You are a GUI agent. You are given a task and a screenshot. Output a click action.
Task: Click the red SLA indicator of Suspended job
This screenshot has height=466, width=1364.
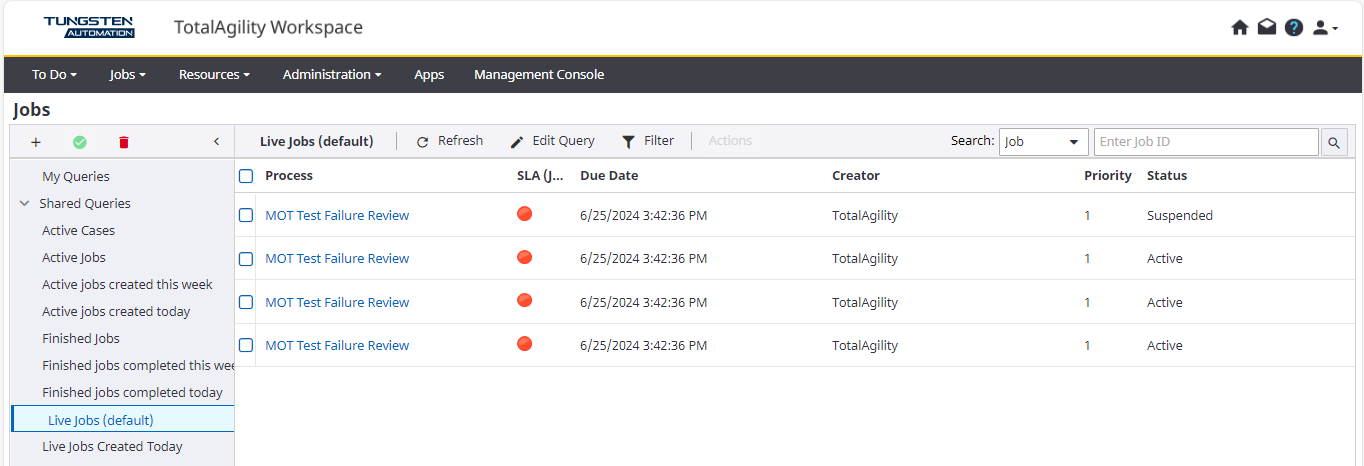point(524,214)
